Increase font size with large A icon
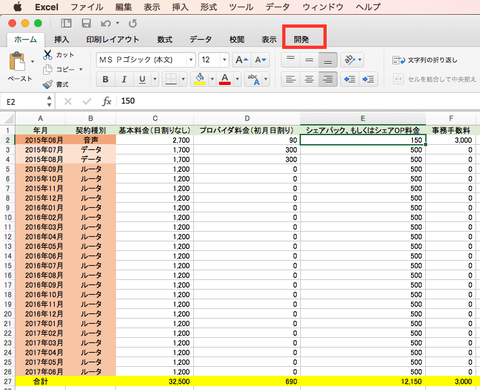The width and height of the screenshot is (480, 390). click(x=241, y=60)
